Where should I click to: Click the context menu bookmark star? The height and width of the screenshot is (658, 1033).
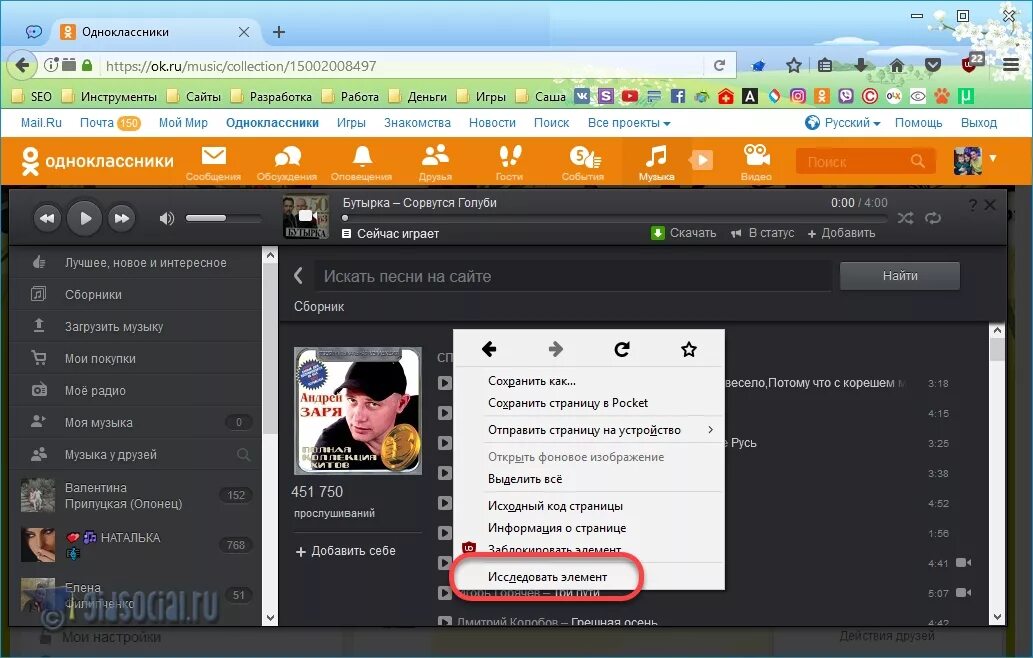point(689,349)
